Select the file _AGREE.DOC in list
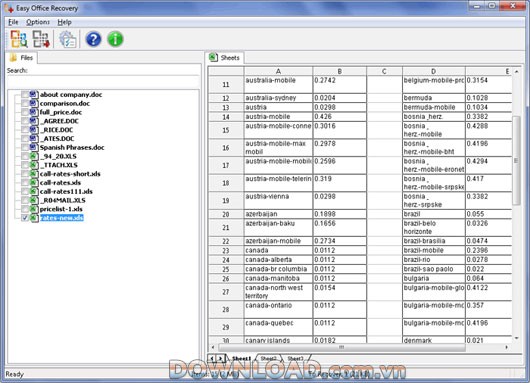 pyautogui.click(x=59, y=121)
